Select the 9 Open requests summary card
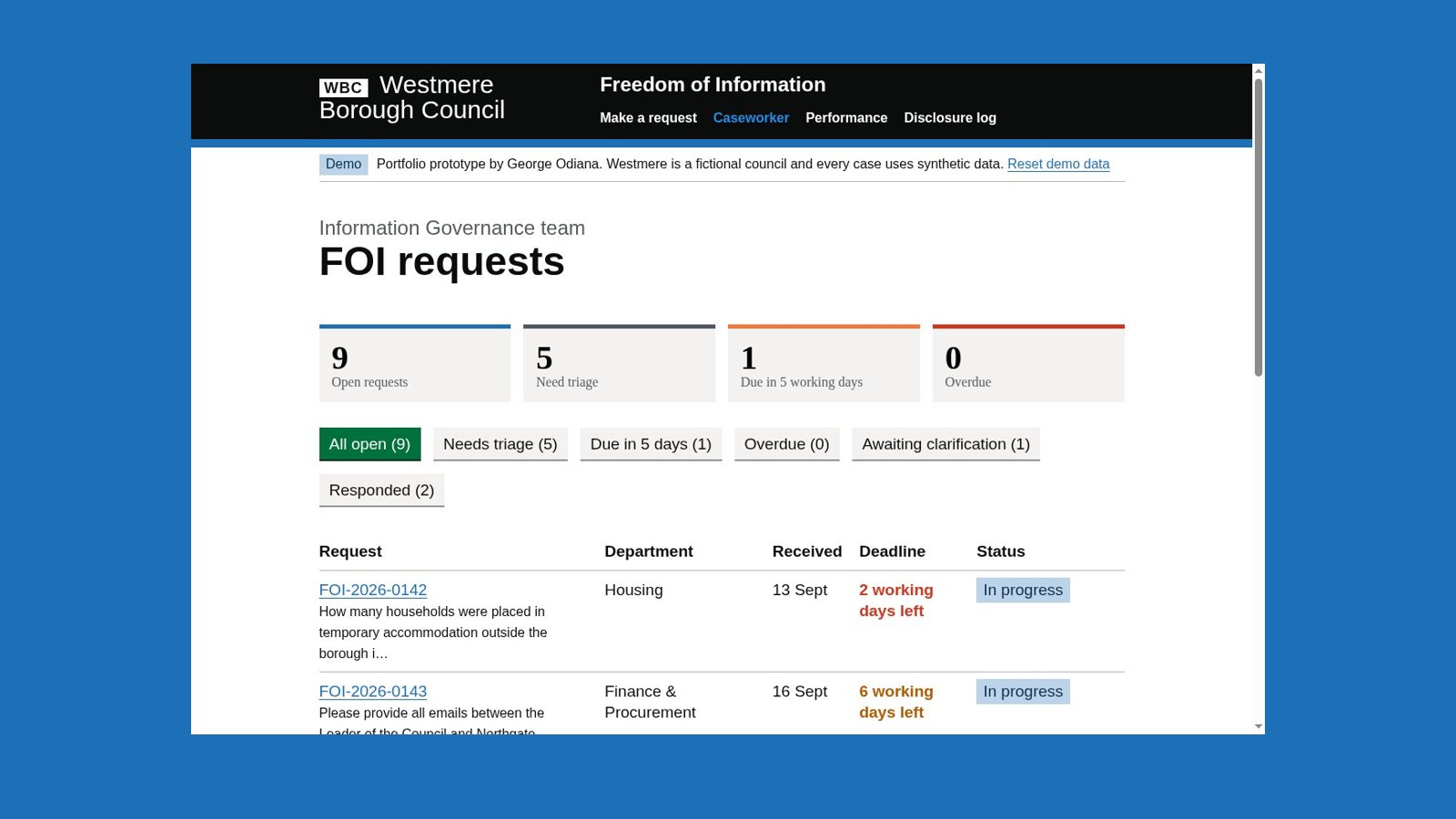The width and height of the screenshot is (1456, 819). pyautogui.click(x=415, y=363)
